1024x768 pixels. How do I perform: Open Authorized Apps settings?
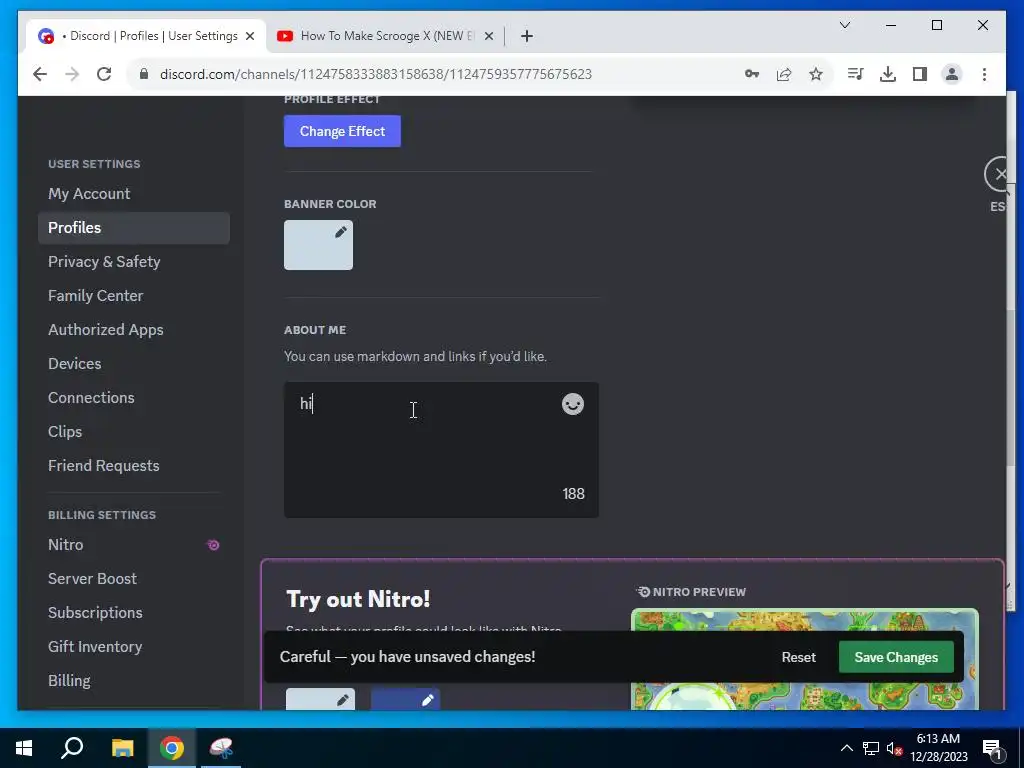tap(134, 330)
